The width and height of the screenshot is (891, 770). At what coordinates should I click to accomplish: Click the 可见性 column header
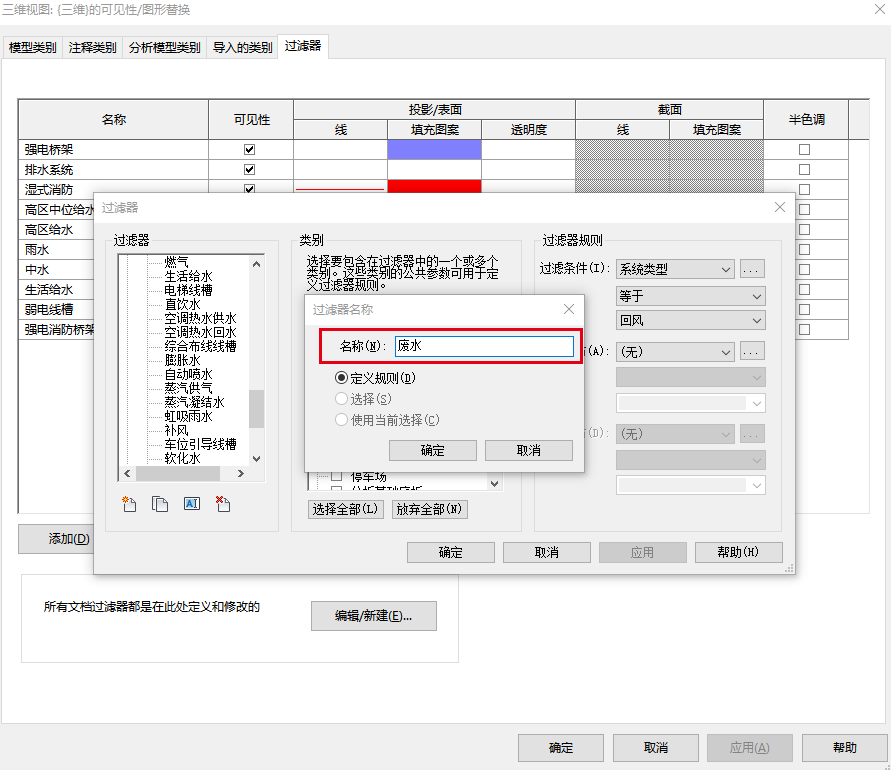point(251,119)
